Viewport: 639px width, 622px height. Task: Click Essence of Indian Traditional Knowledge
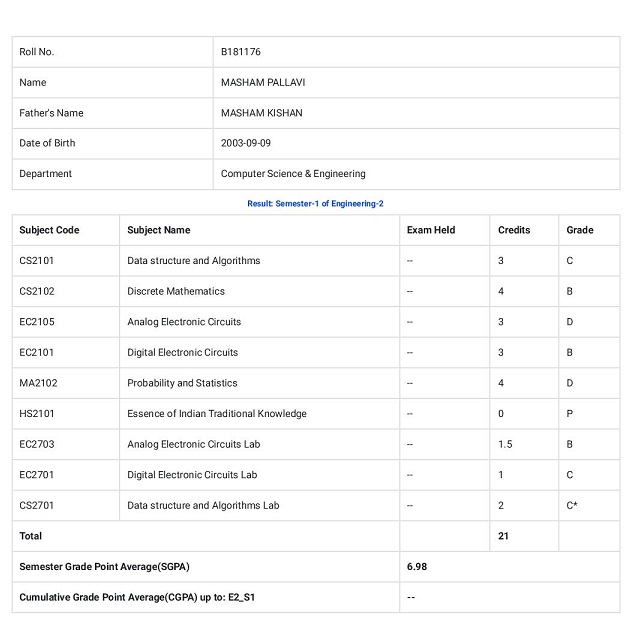point(217,413)
